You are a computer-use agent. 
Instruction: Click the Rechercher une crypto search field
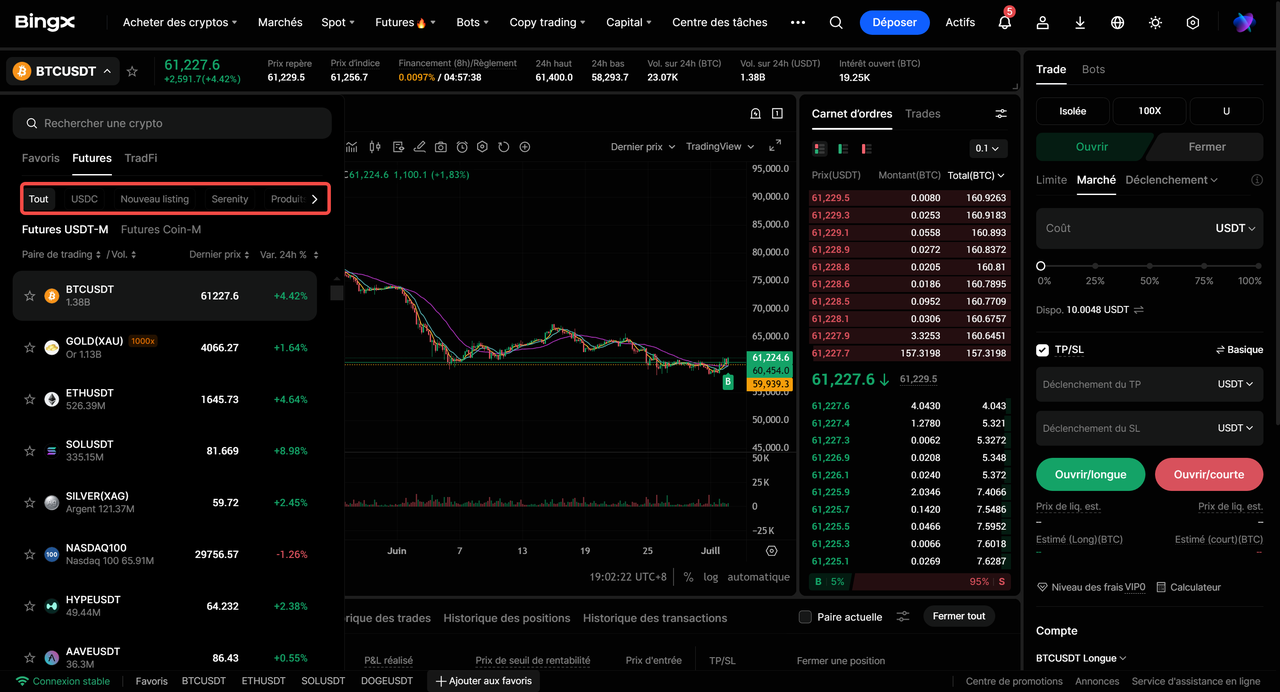click(x=172, y=123)
